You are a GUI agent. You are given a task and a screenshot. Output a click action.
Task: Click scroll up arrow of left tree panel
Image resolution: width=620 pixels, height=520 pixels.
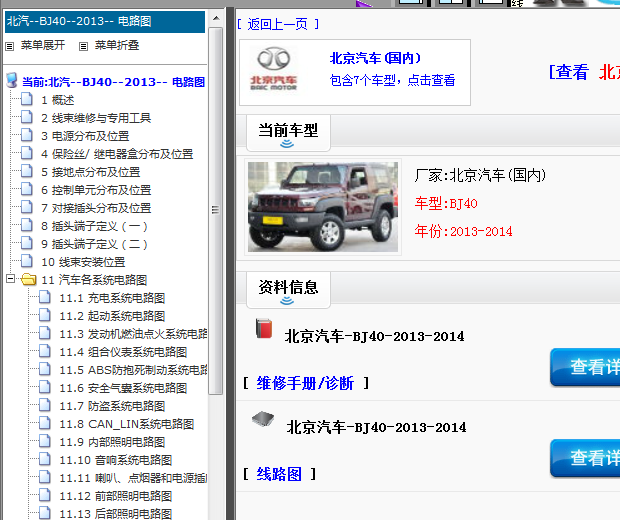[216, 18]
